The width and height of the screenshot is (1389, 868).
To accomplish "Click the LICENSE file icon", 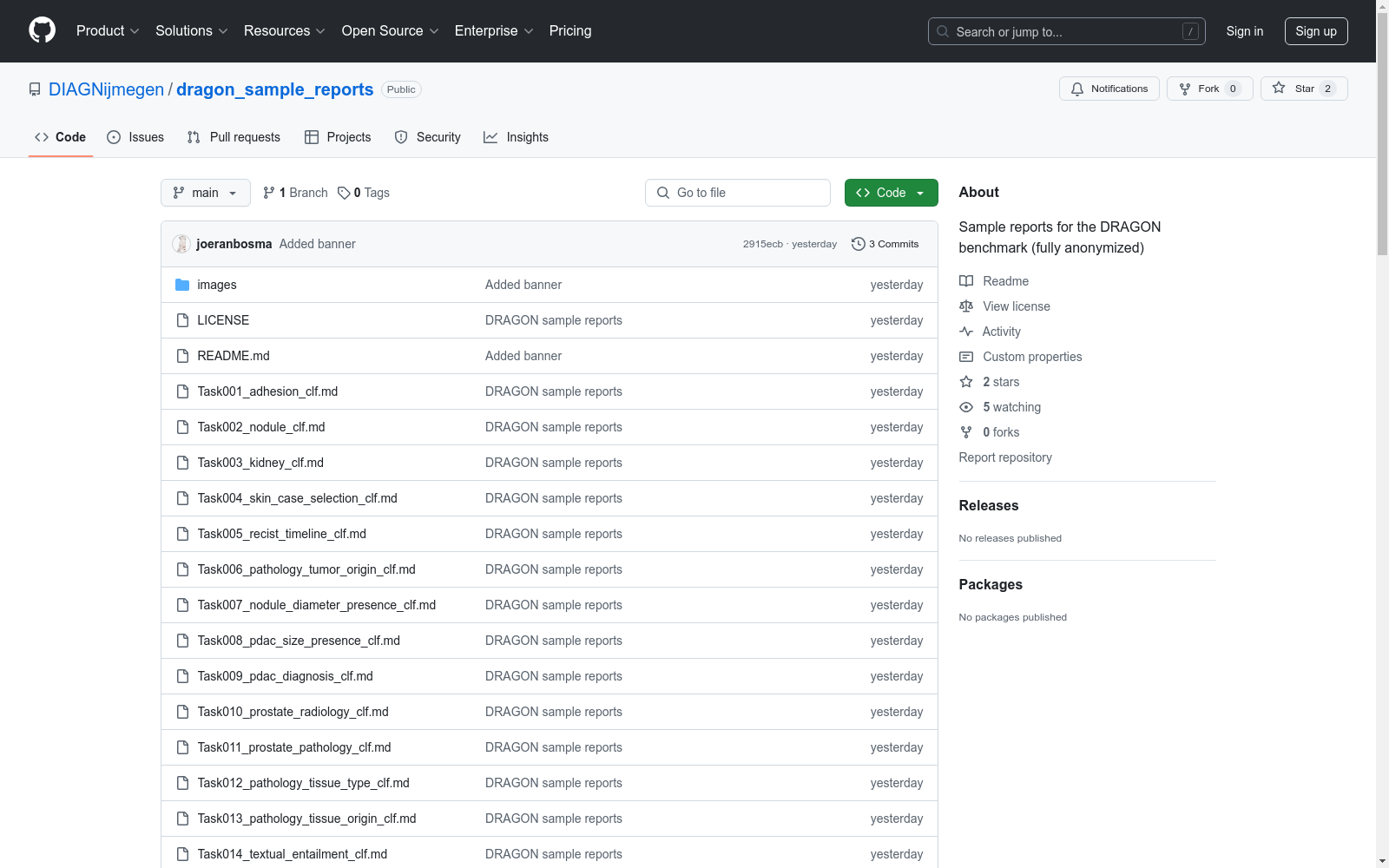I will tap(182, 320).
